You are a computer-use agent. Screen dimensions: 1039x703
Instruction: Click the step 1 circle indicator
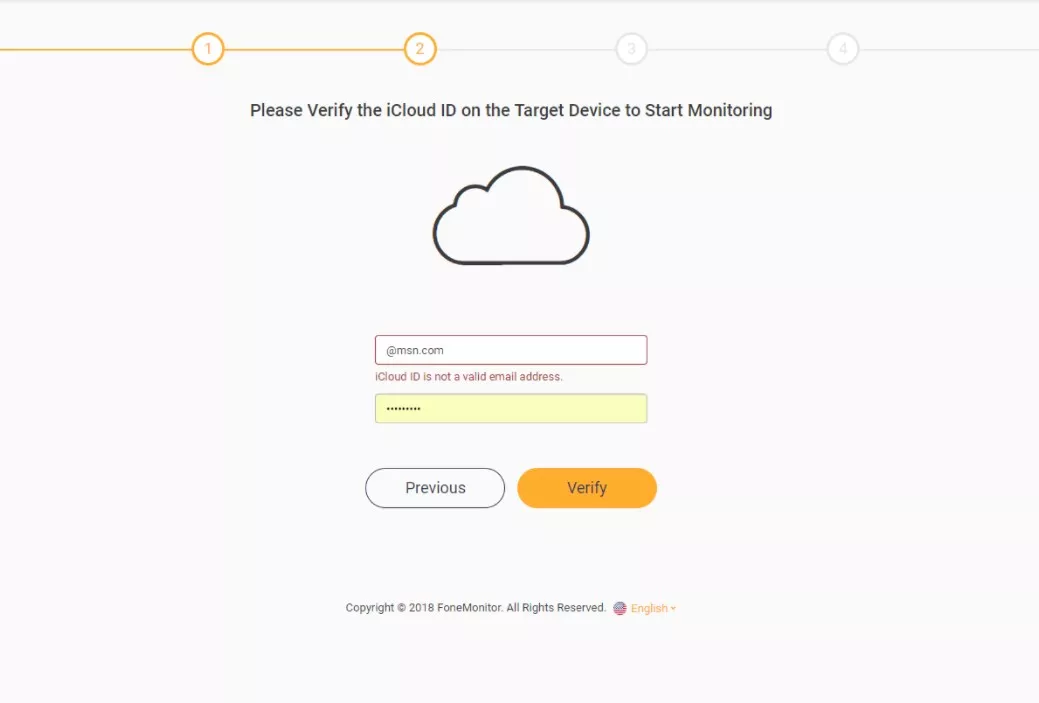208,49
